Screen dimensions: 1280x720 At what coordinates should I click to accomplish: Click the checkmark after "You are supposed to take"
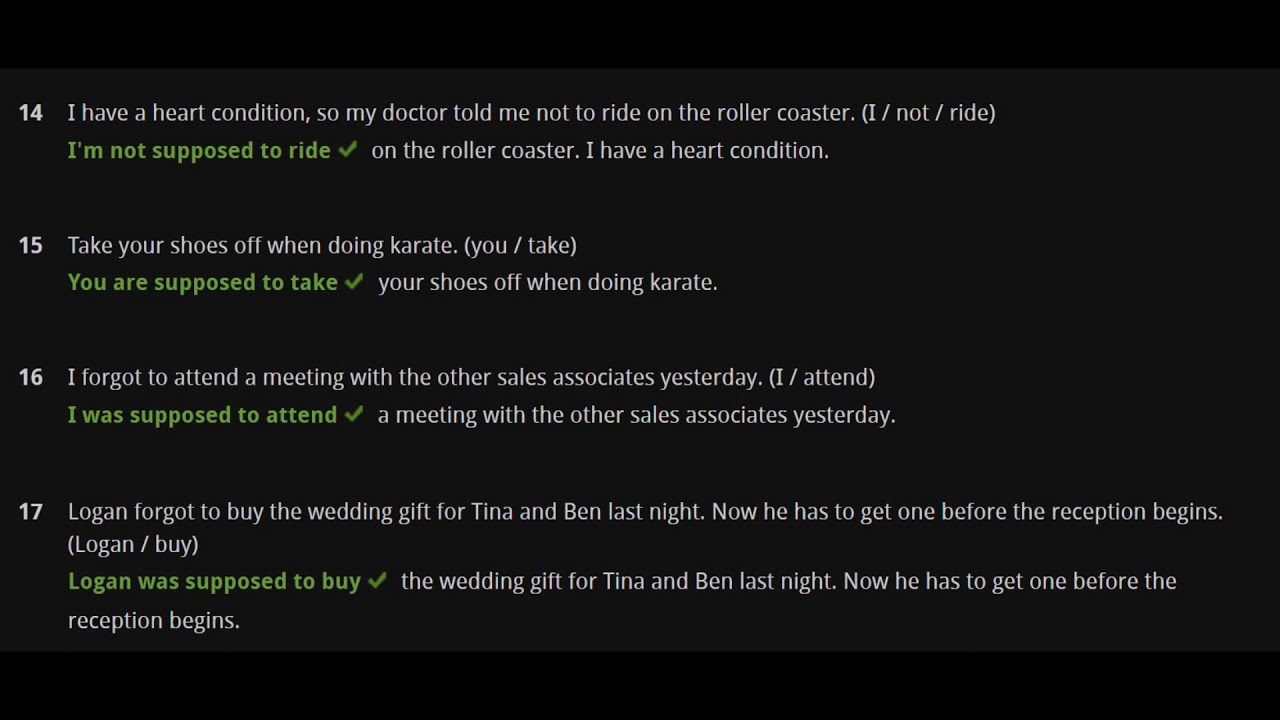(x=354, y=282)
